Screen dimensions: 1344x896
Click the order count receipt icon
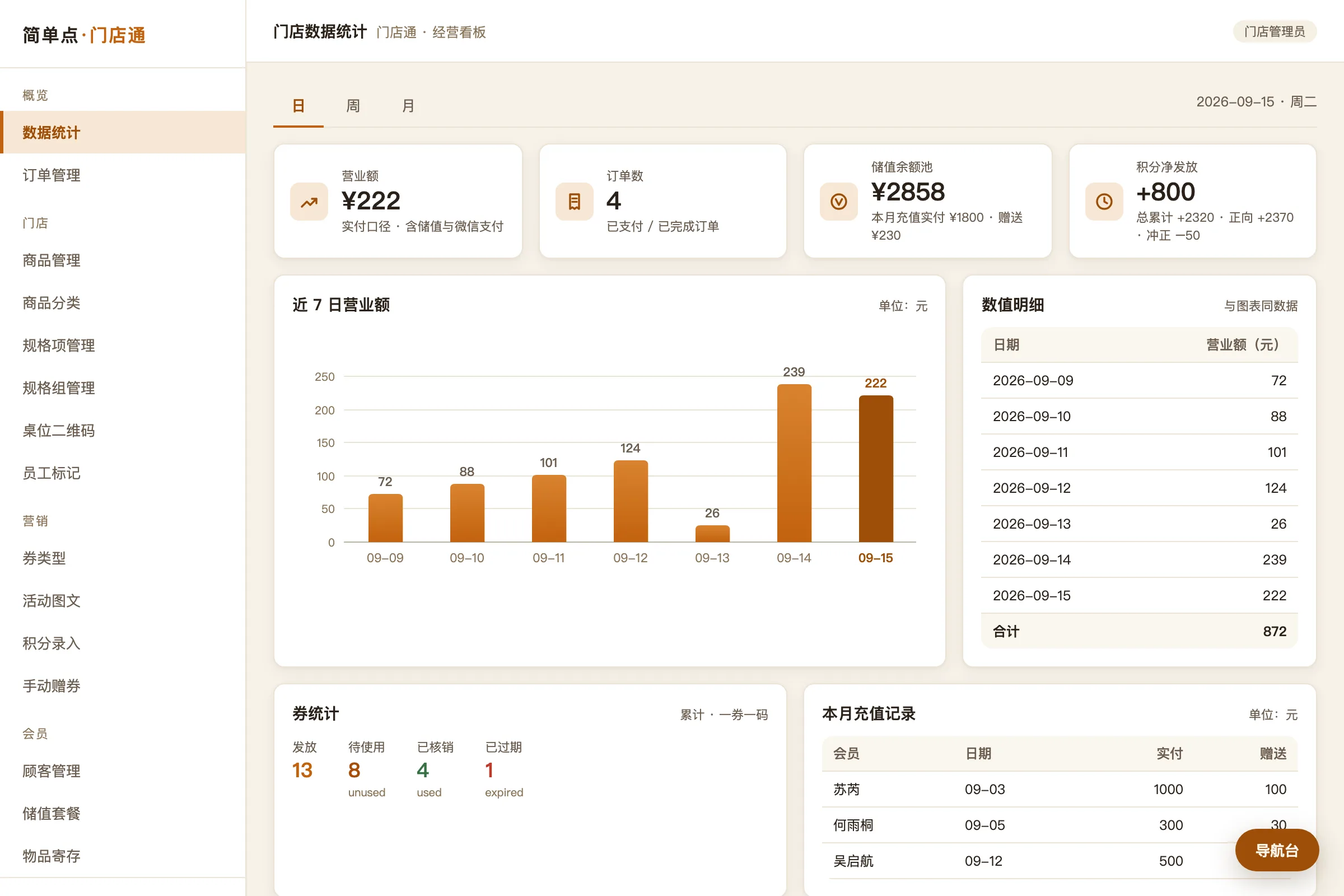click(x=575, y=202)
